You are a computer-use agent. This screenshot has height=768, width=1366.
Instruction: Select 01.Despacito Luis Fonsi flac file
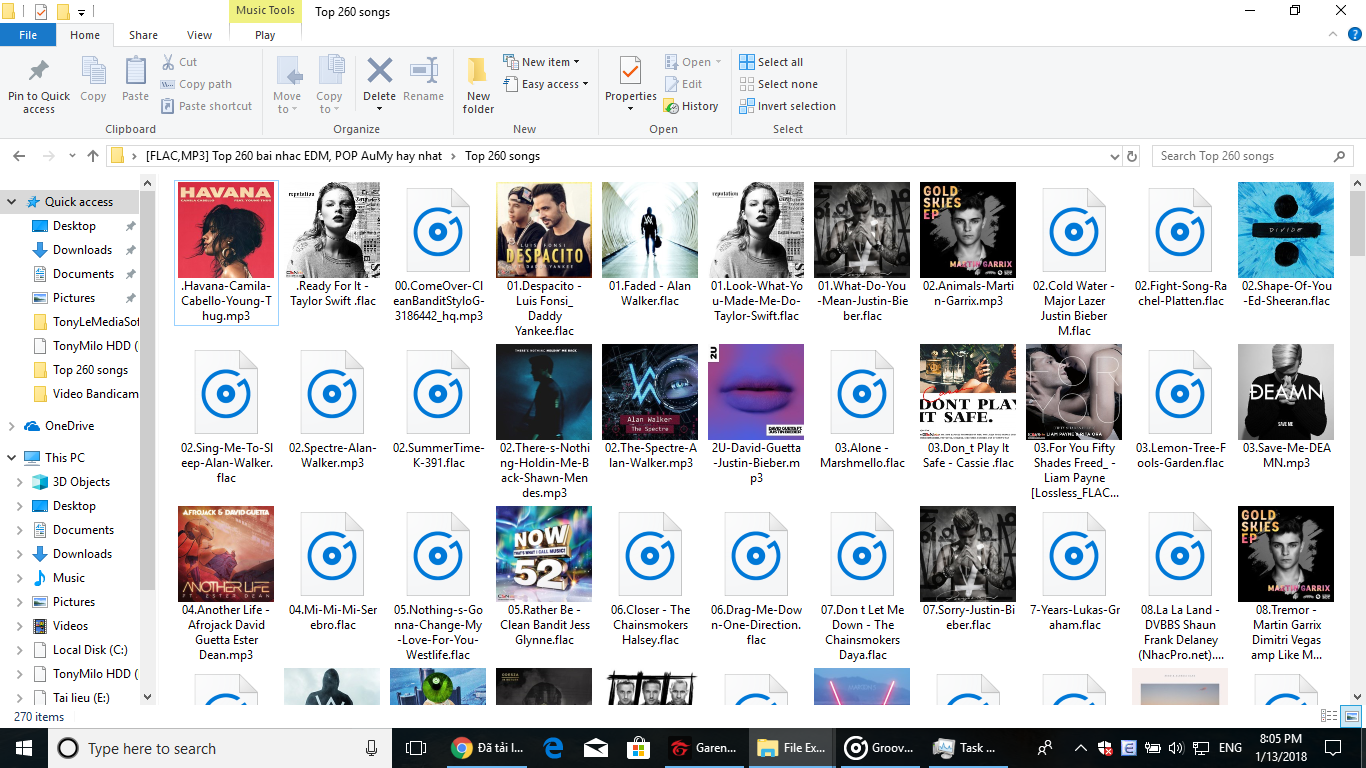pyautogui.click(x=544, y=260)
